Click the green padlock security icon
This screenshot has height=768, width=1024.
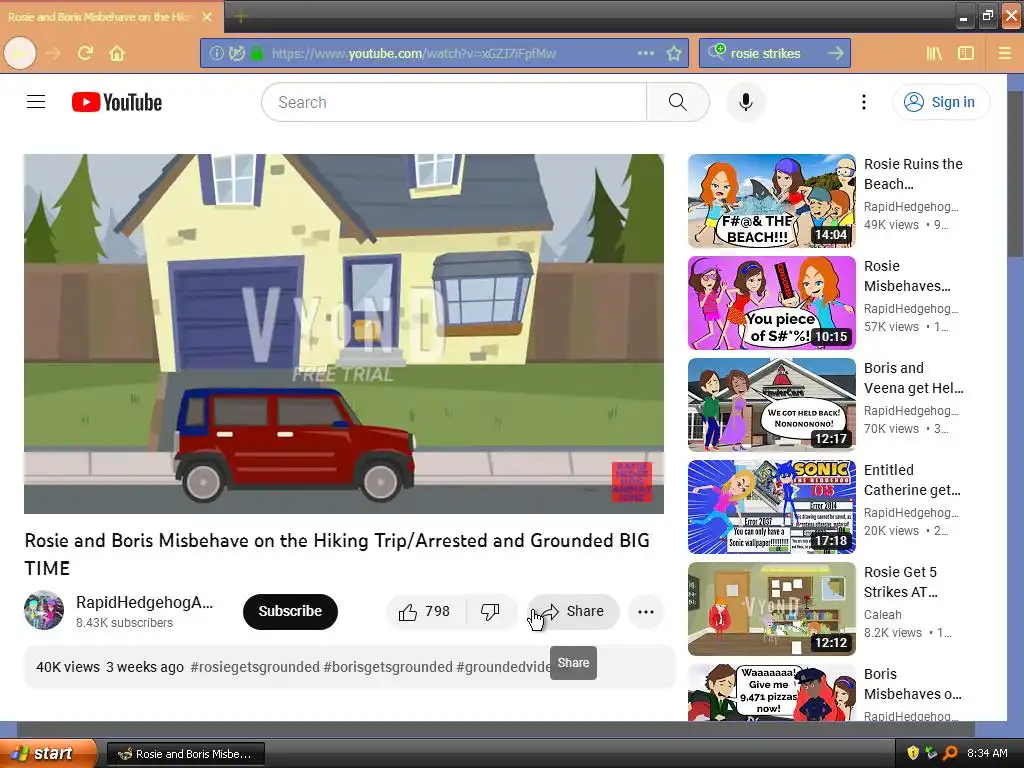[x=257, y=53]
